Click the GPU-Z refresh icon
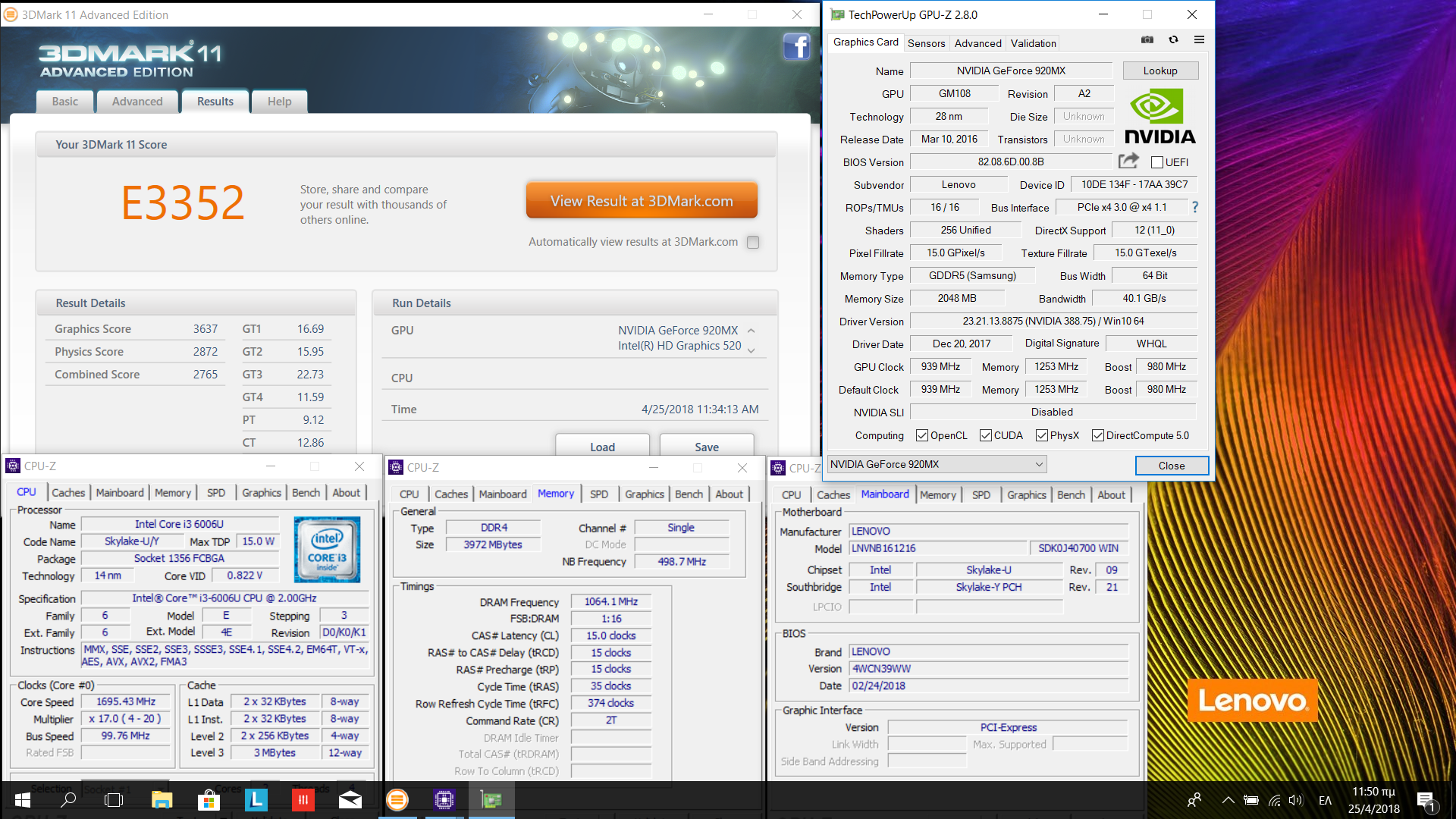 click(x=1173, y=39)
